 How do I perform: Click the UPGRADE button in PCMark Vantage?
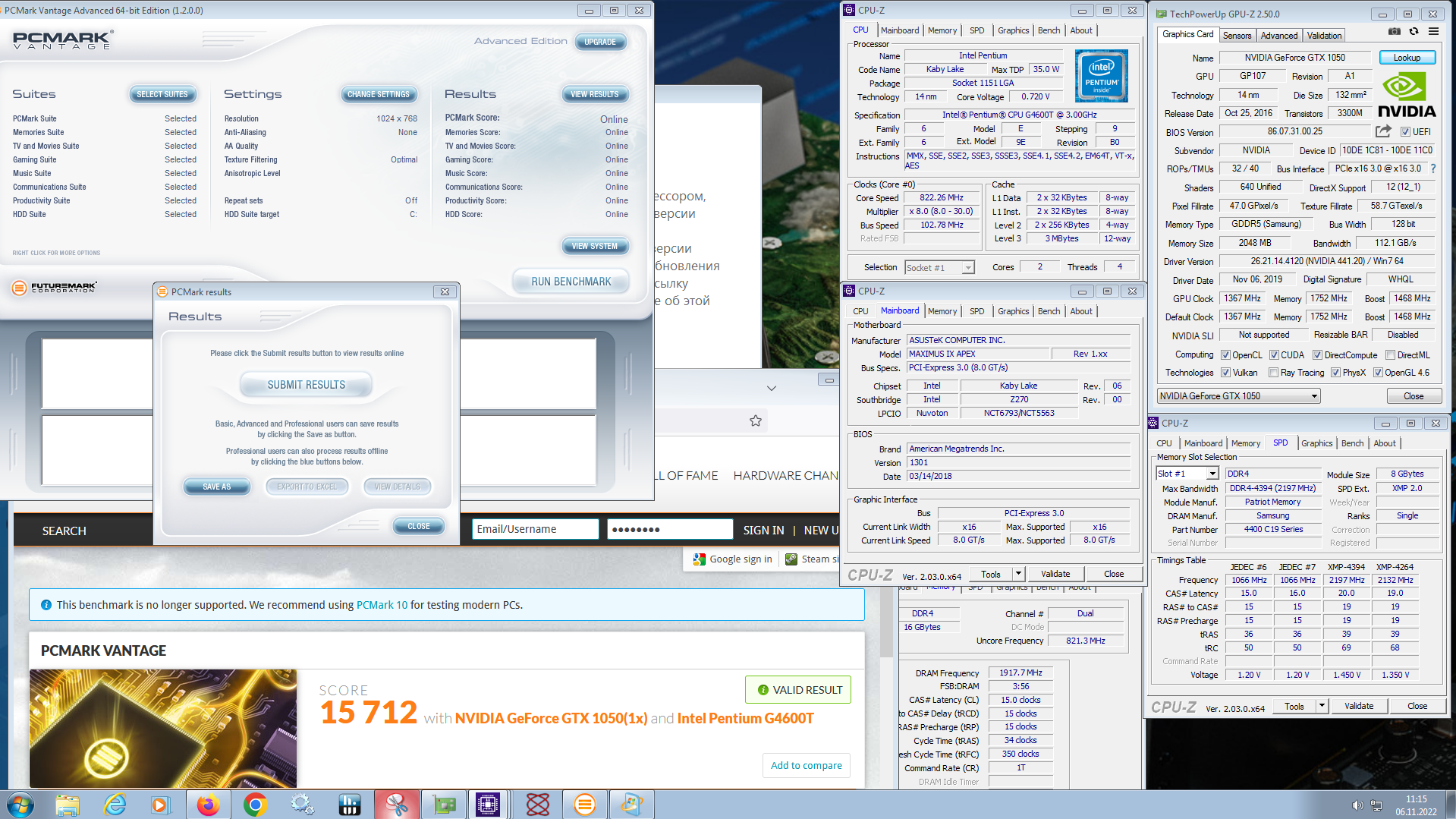(x=600, y=42)
